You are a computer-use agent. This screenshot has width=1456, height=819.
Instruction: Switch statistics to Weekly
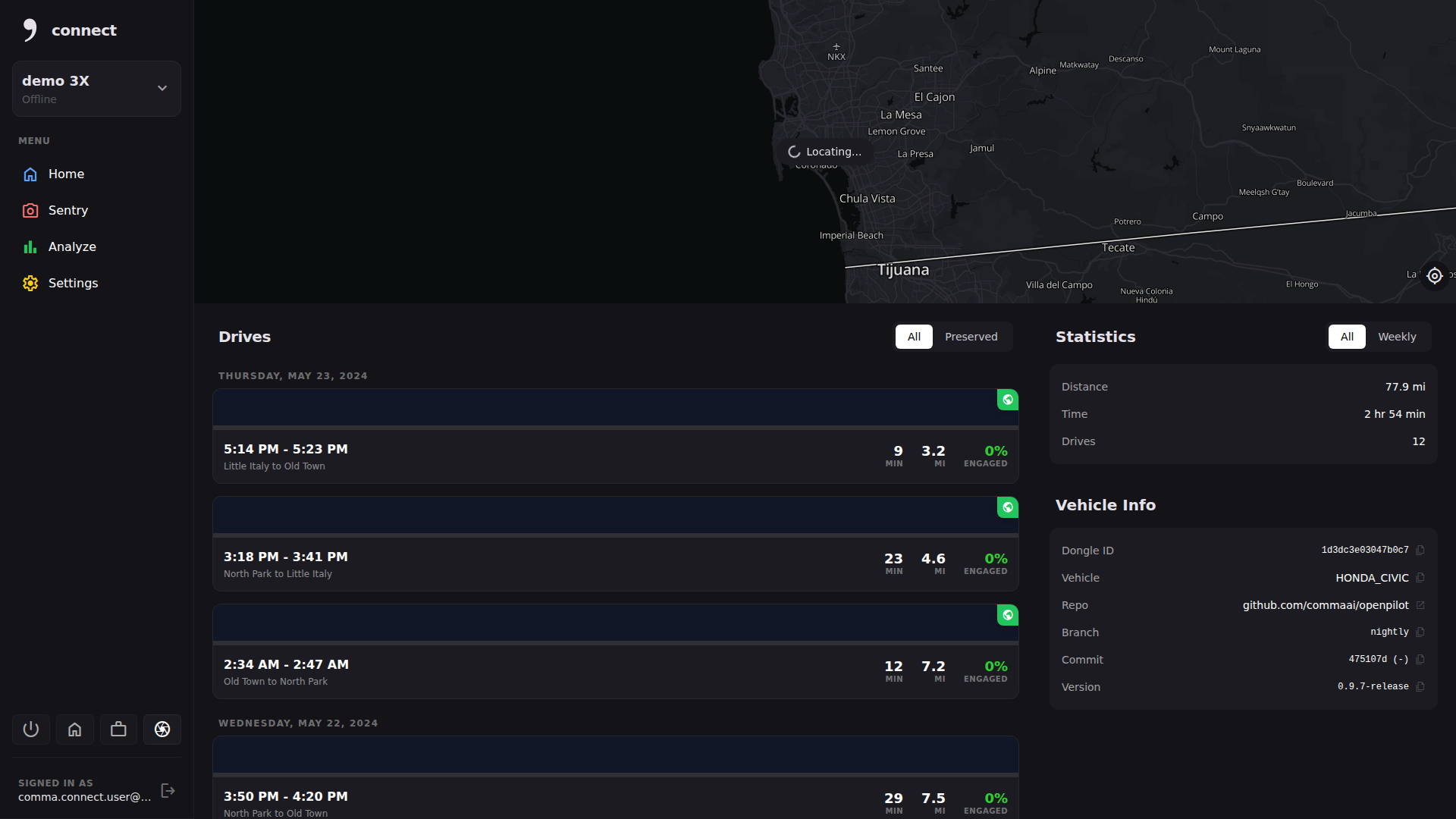(x=1396, y=337)
